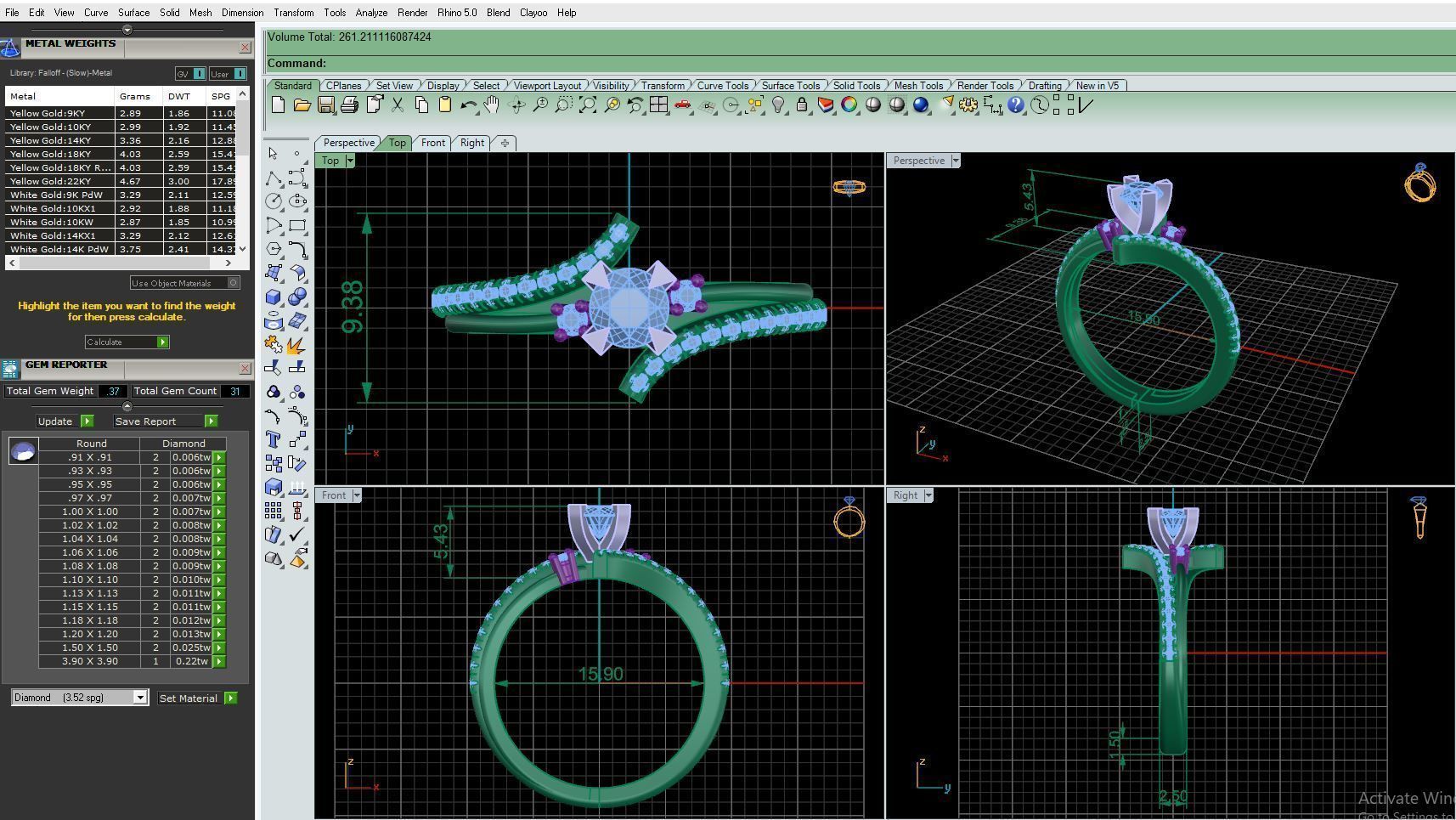The width and height of the screenshot is (1456, 820).
Task: Select the Text object tool (T icon)
Action: [x=274, y=439]
